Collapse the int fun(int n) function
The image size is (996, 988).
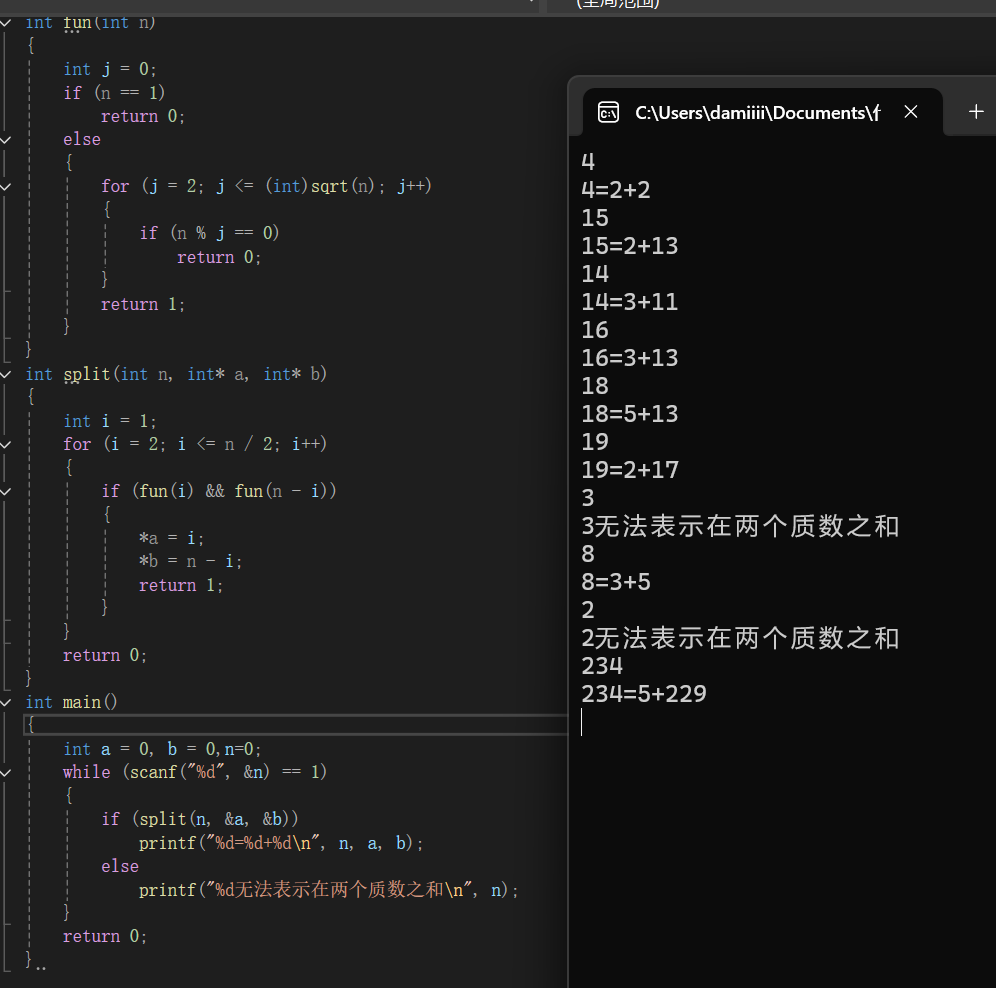[x=6, y=23]
